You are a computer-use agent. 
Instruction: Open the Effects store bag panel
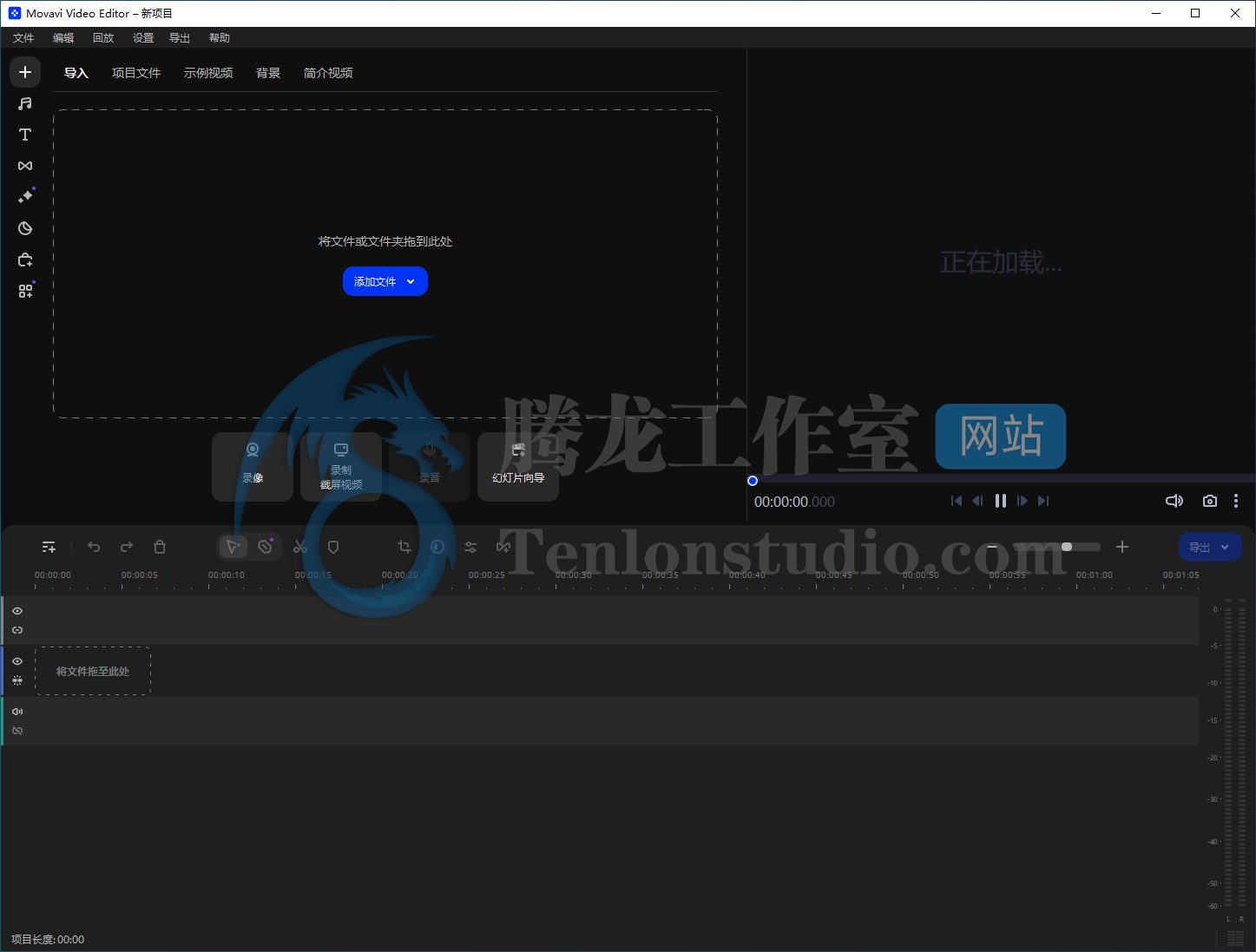(25, 259)
